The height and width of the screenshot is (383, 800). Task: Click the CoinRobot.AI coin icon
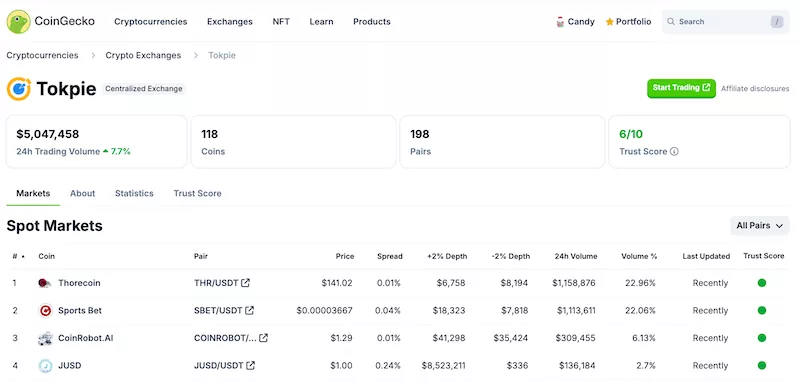pyautogui.click(x=45, y=338)
